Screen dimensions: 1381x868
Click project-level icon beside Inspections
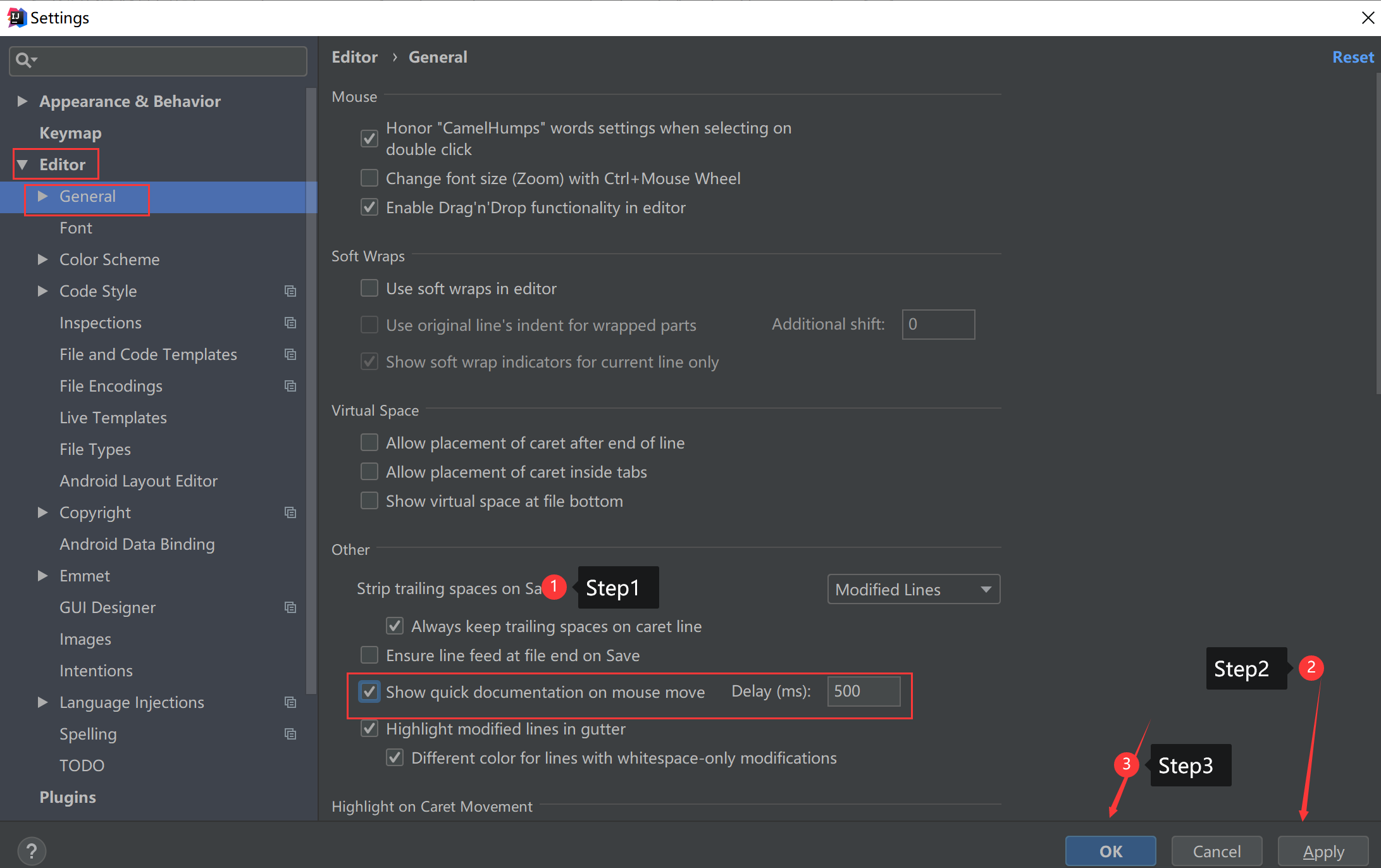290,323
